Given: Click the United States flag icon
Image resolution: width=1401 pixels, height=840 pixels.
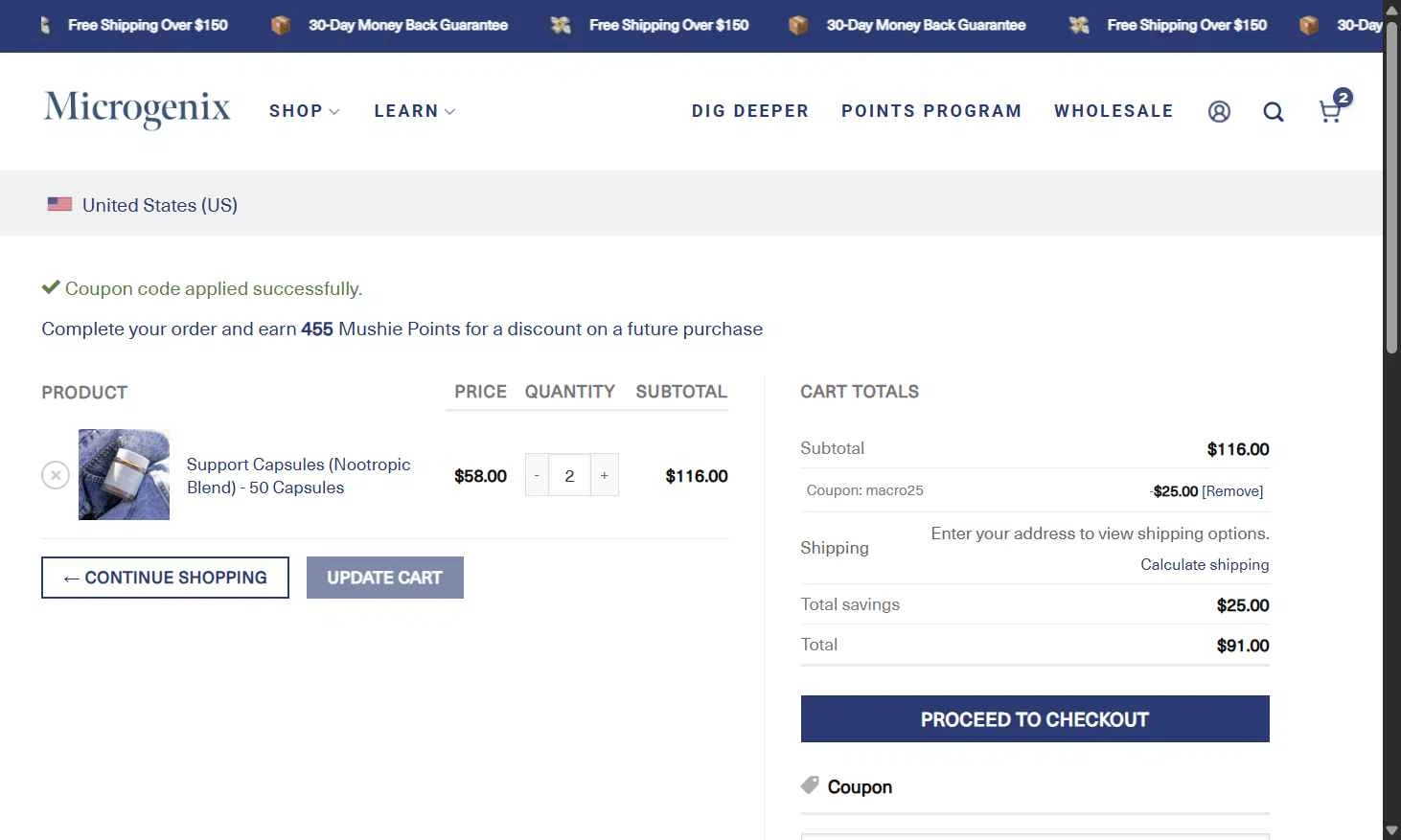Looking at the screenshot, I should point(59,204).
